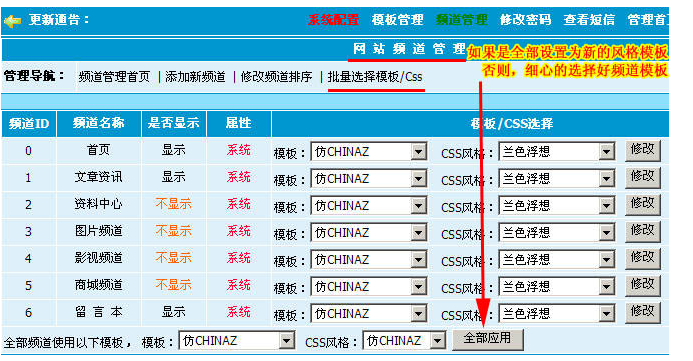Image resolution: width=693 pixels, height=361 pixels.
Task: Expand 模板 dropdown for 资料中心 row
Action: (369, 205)
